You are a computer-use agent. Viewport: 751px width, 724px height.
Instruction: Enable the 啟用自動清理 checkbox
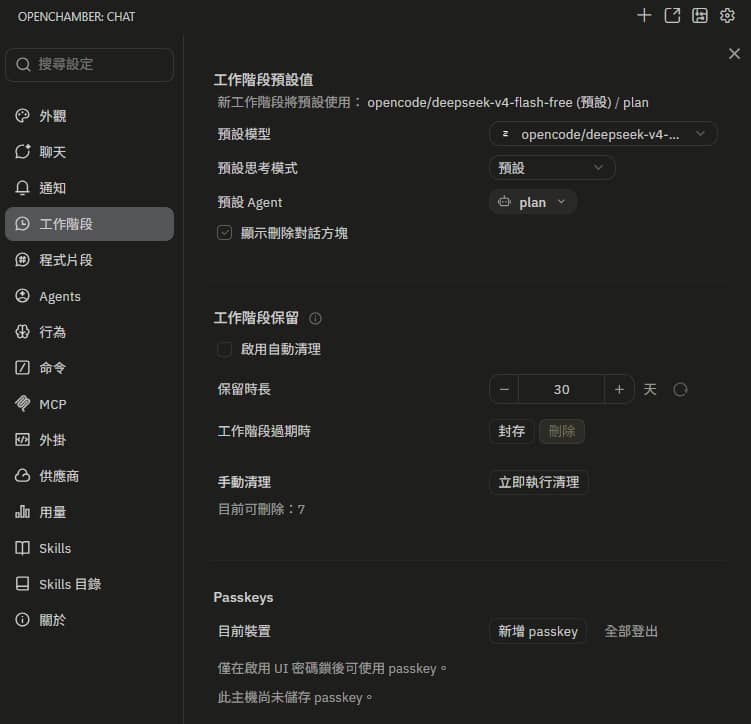(x=224, y=349)
